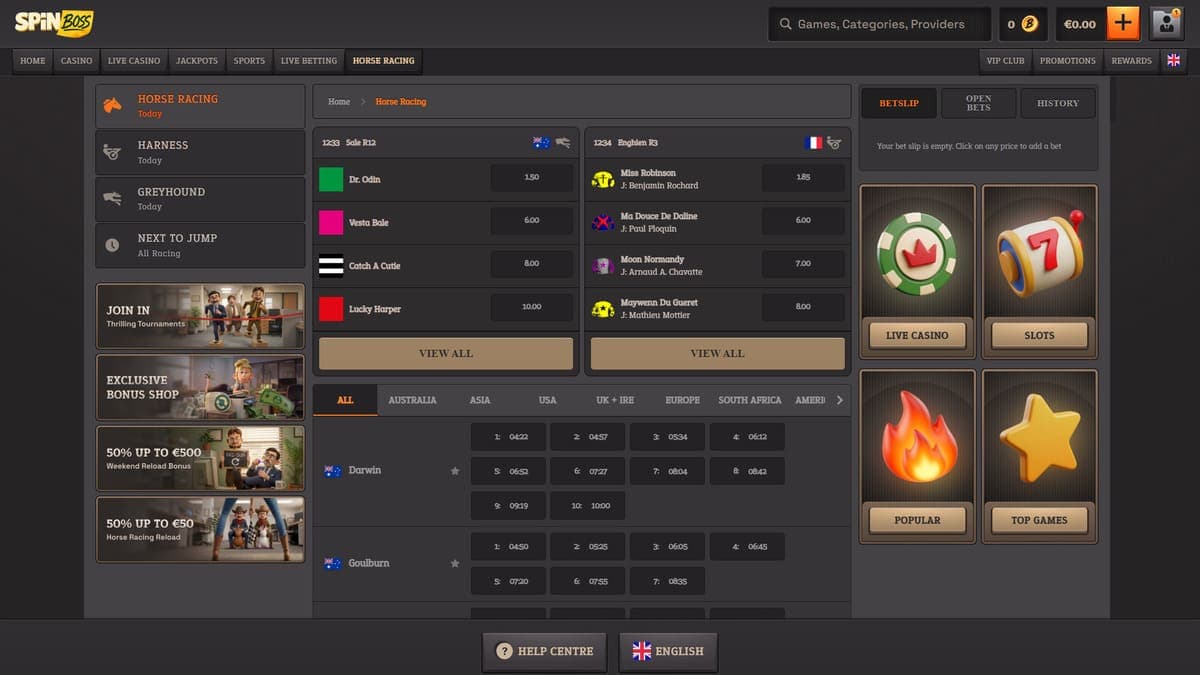Select Lucky Harper red silk swatch

(331, 309)
